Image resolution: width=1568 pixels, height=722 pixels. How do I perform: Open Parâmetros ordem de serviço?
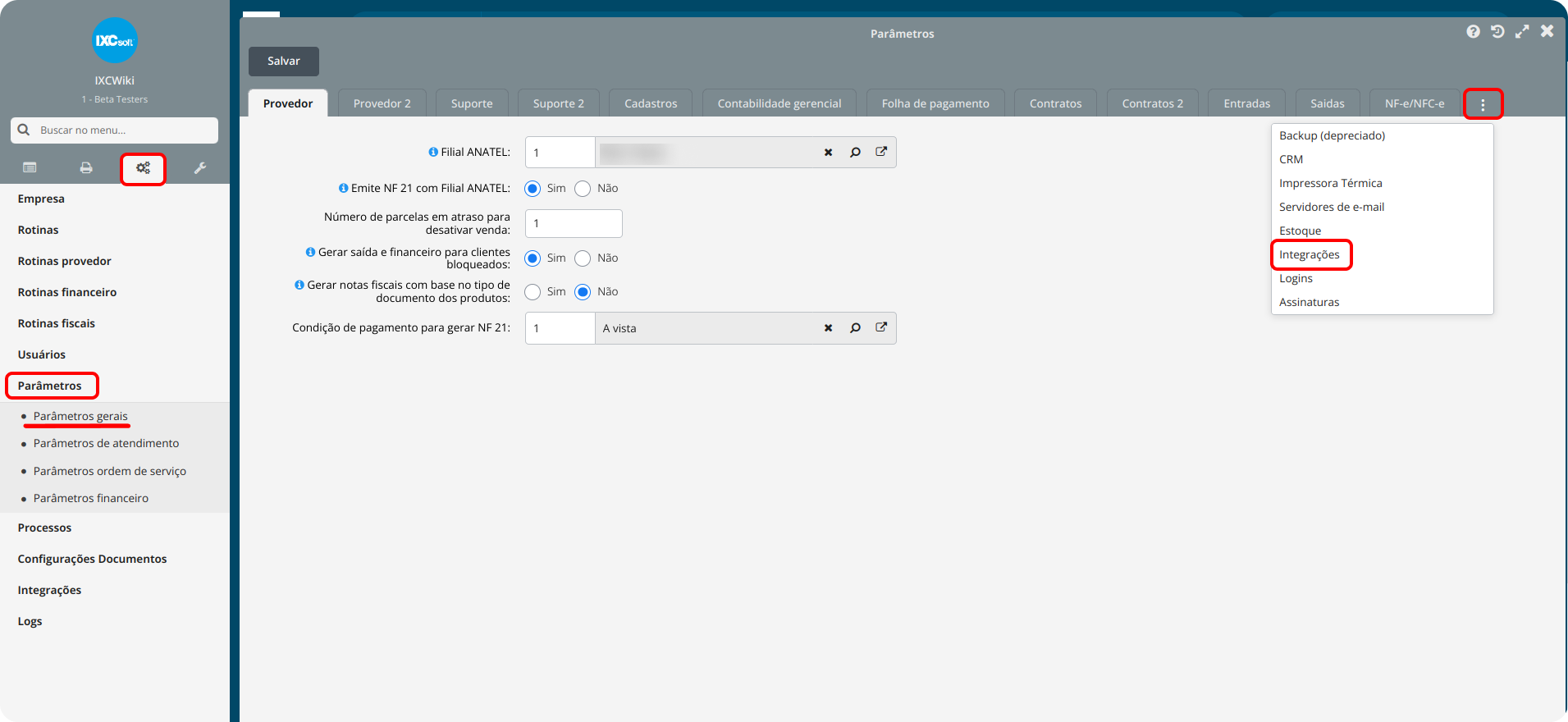coord(110,471)
